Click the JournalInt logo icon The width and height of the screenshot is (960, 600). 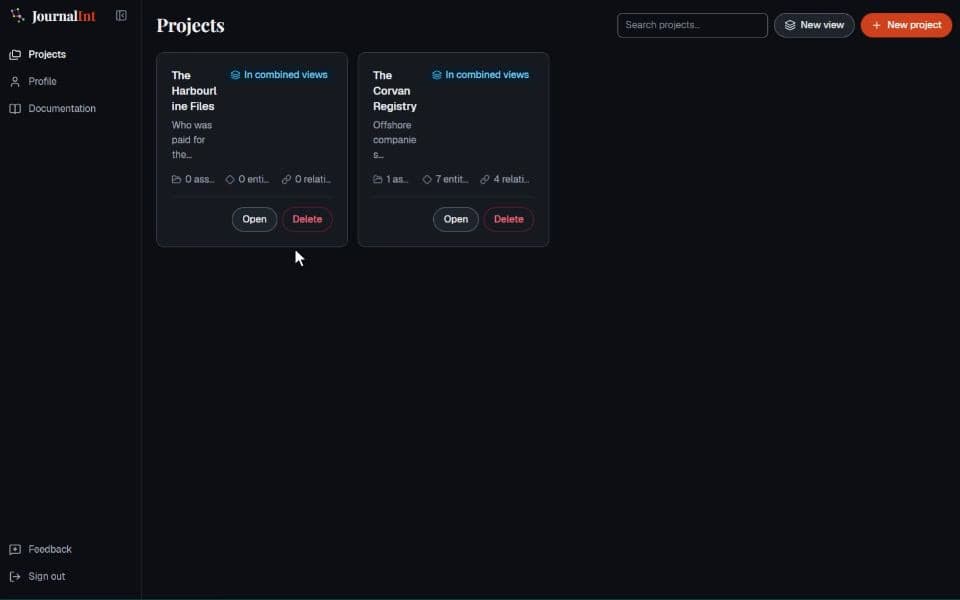(18, 15)
